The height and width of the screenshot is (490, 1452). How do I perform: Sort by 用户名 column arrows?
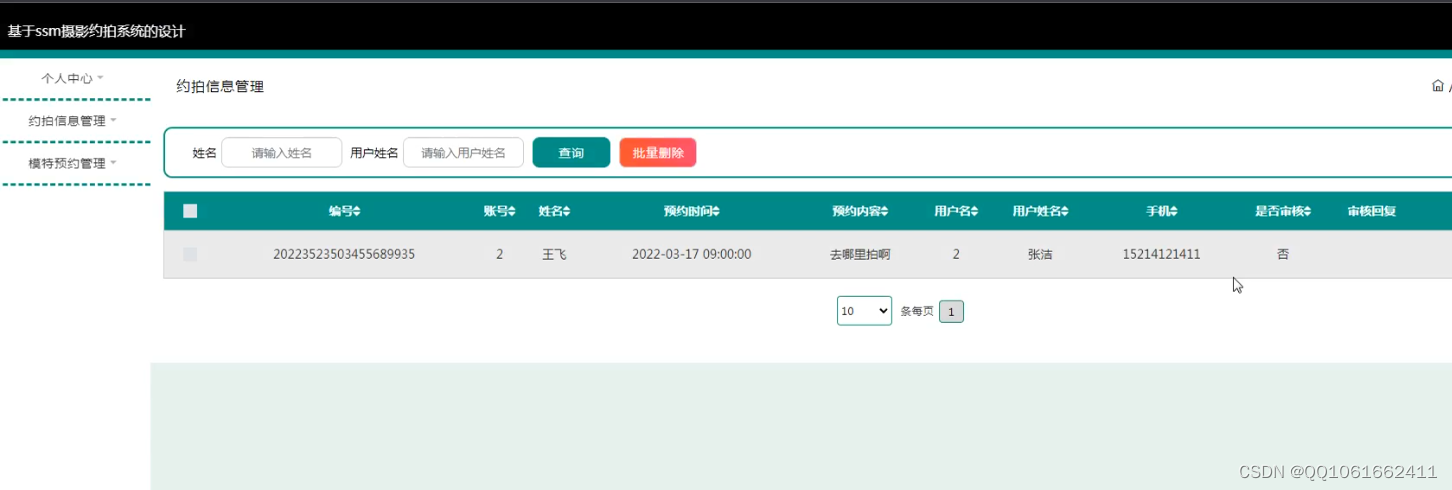pos(974,212)
